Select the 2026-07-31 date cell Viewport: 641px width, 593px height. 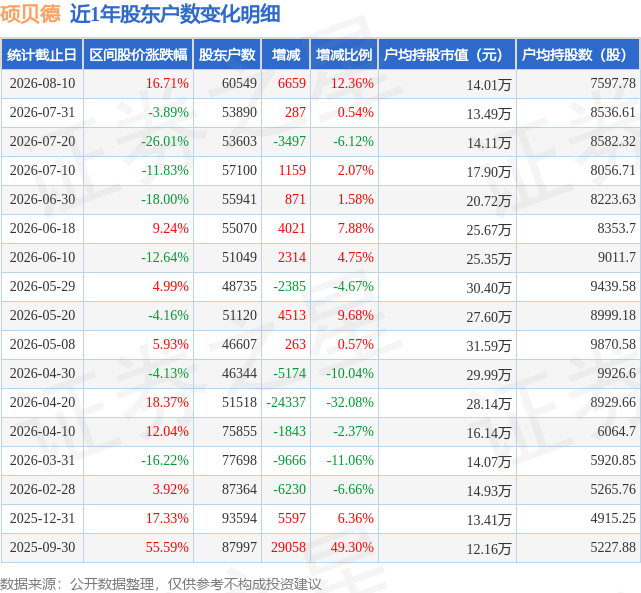click(43, 112)
